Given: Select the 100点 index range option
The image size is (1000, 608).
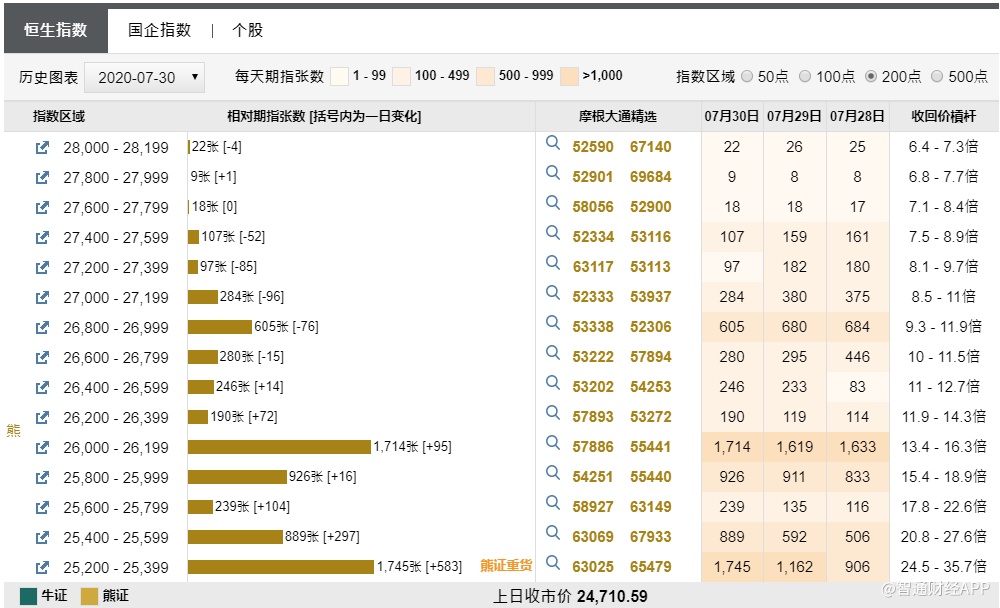Looking at the screenshot, I should (x=807, y=76).
